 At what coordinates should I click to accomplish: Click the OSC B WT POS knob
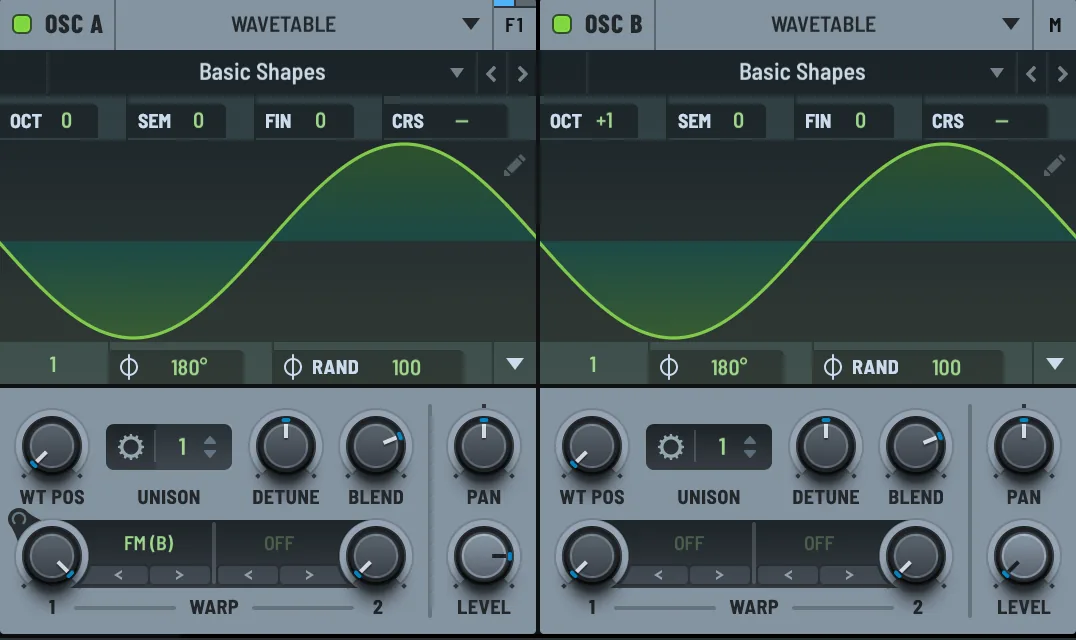point(592,446)
